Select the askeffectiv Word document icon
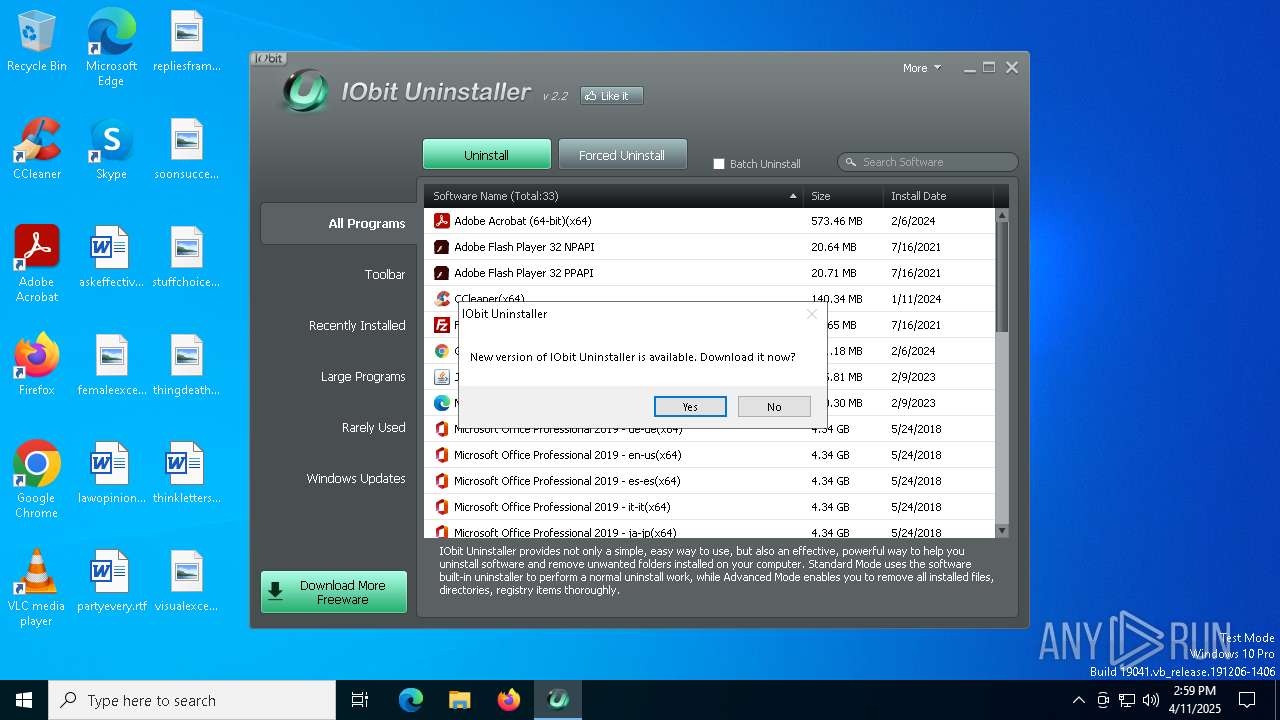This screenshot has height=720, width=1280. click(x=109, y=247)
